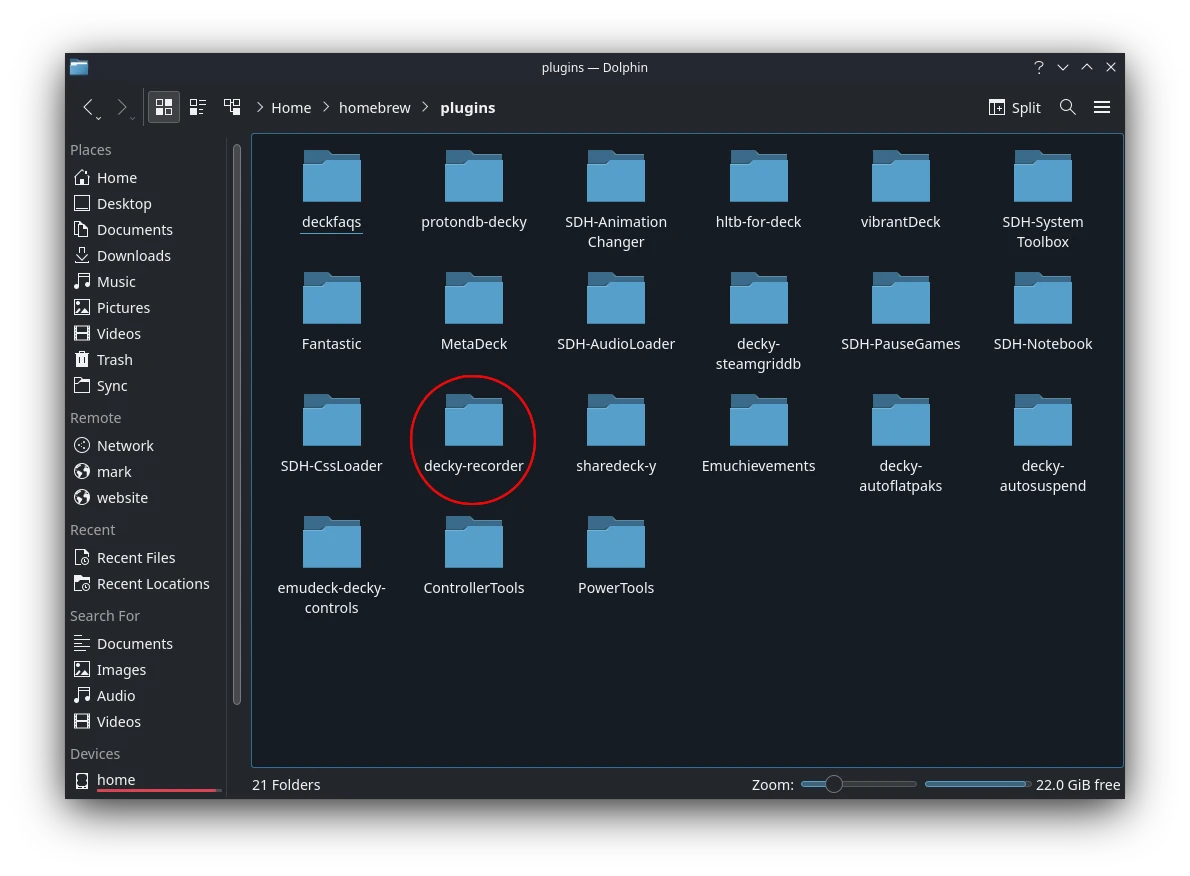
Task: Select the decky-recorder folder
Action: (474, 433)
